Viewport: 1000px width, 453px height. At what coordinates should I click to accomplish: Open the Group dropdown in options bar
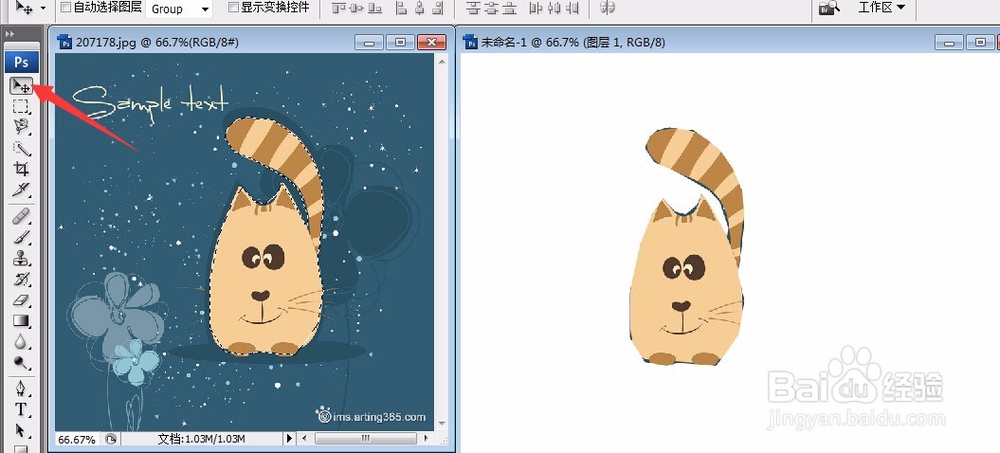[179, 9]
